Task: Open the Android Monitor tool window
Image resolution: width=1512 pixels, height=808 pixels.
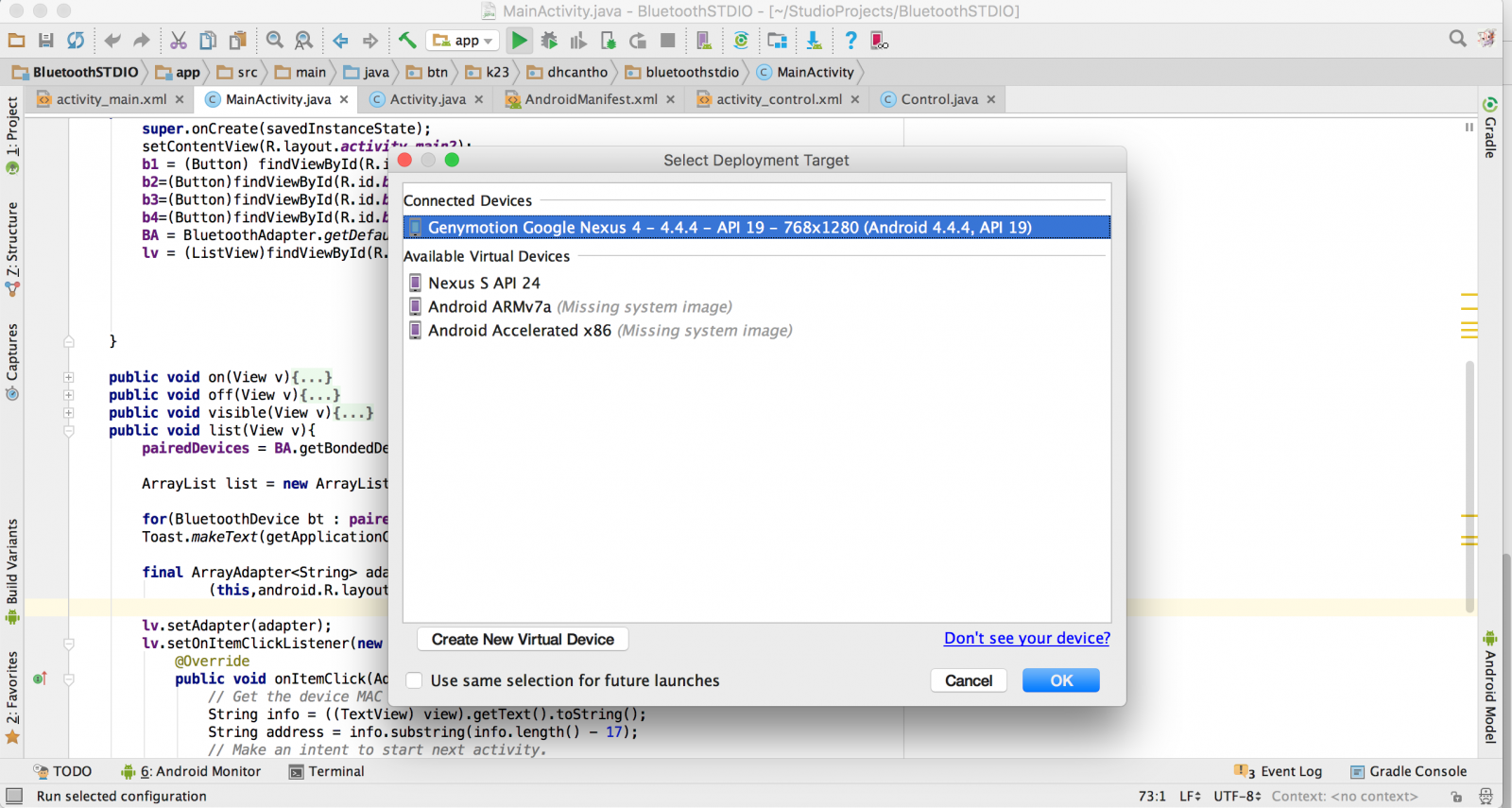Action: tap(190, 771)
